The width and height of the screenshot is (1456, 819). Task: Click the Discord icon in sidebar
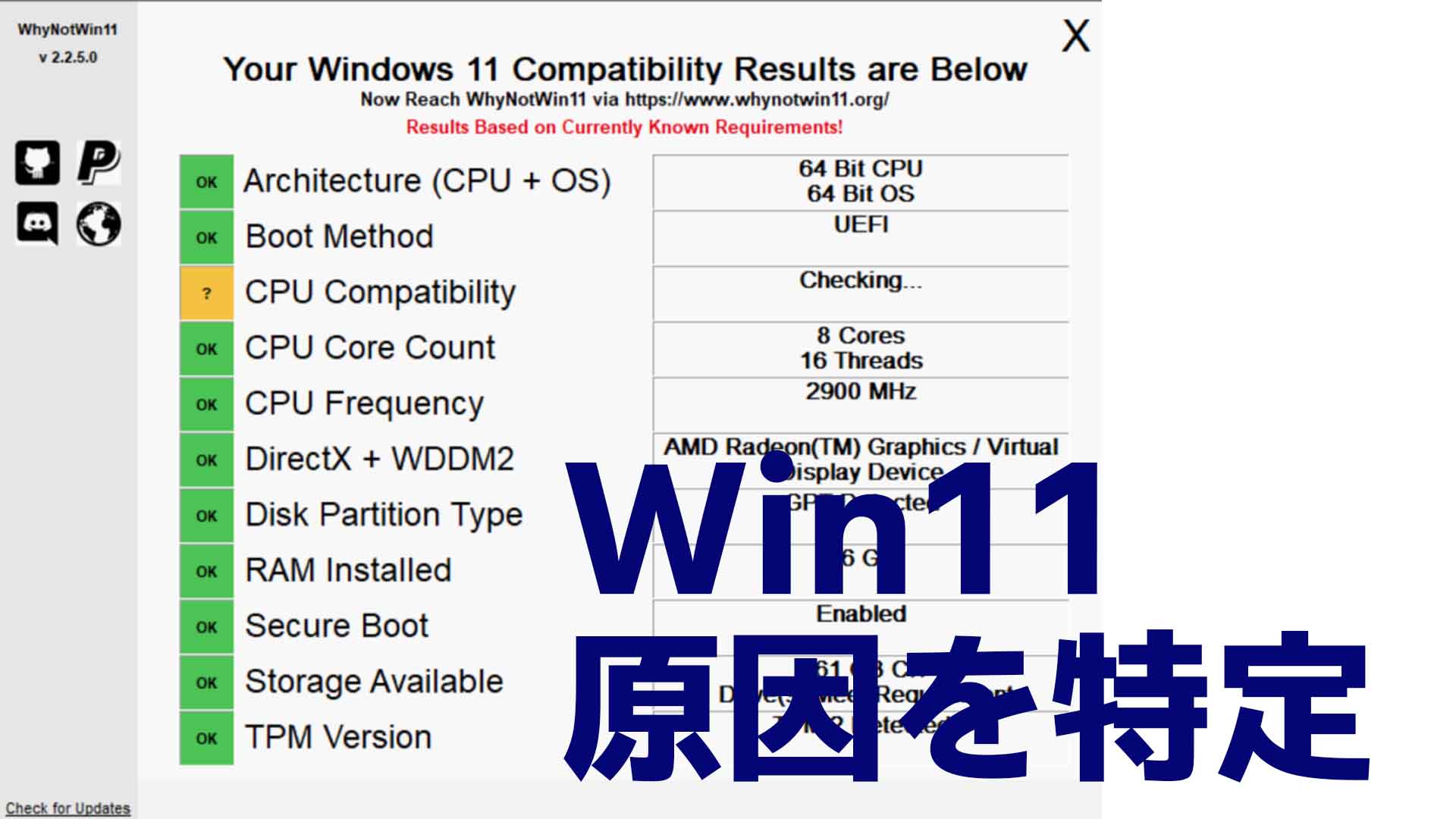37,221
